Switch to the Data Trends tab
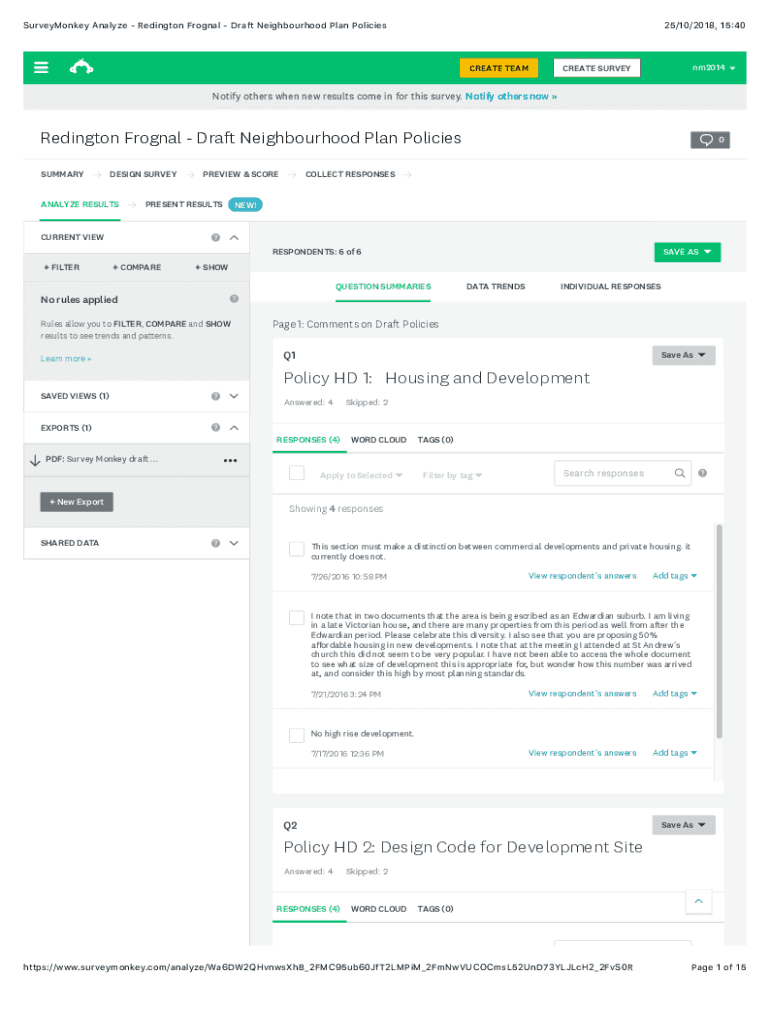This screenshot has height=1024, width=770. point(495,287)
